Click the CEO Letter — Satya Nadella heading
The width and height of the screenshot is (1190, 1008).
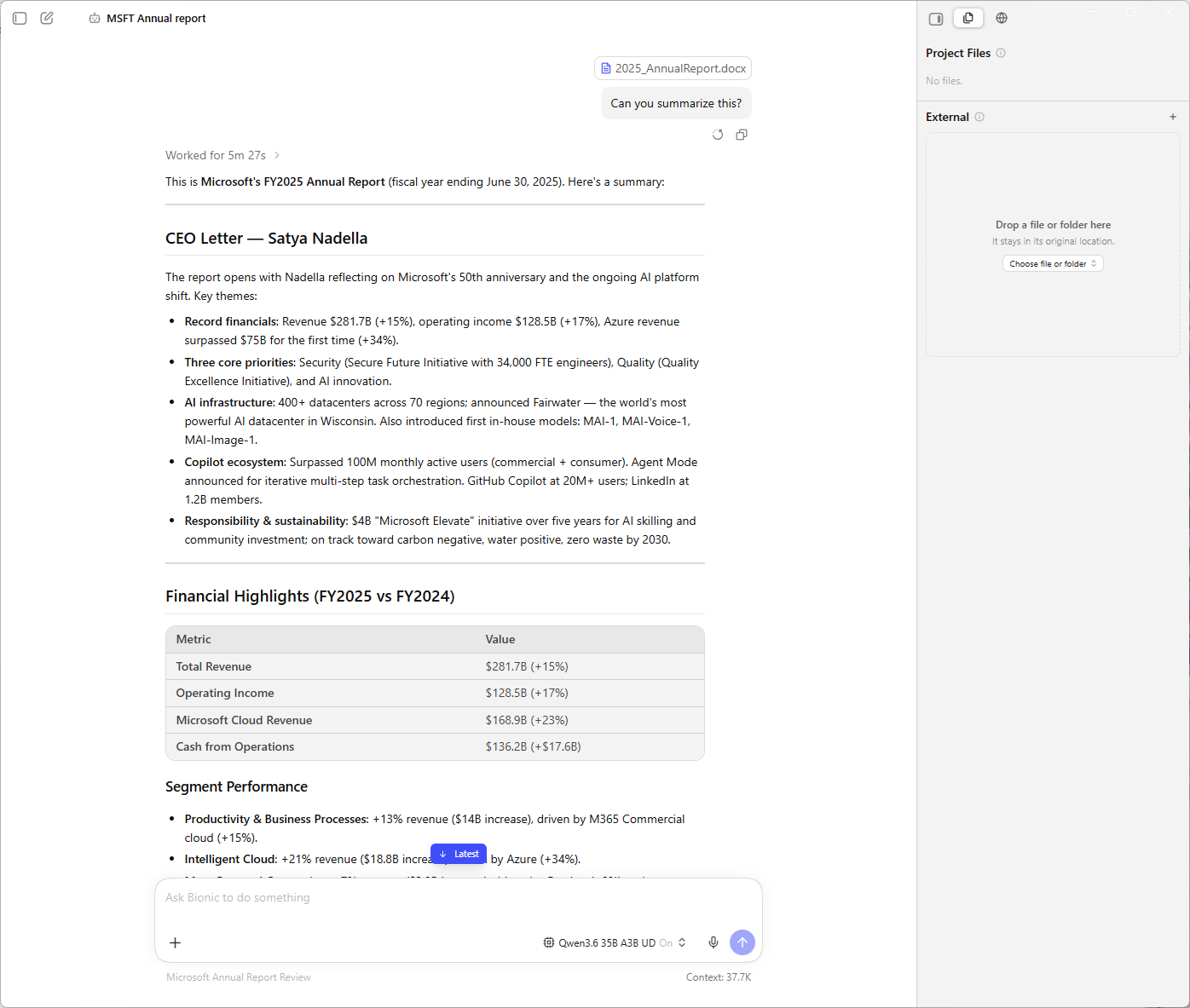[x=267, y=239]
